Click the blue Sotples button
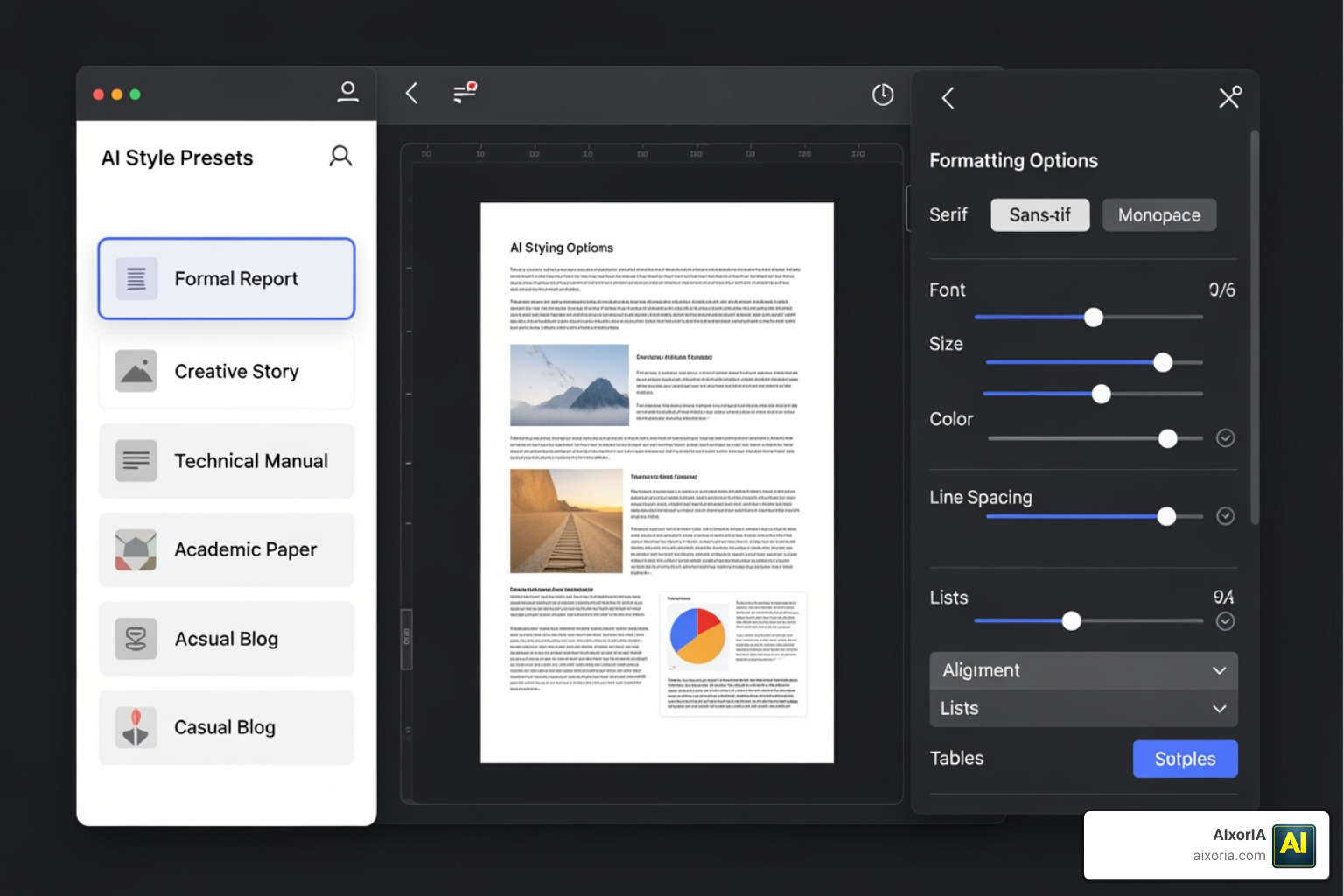 pyautogui.click(x=1186, y=759)
